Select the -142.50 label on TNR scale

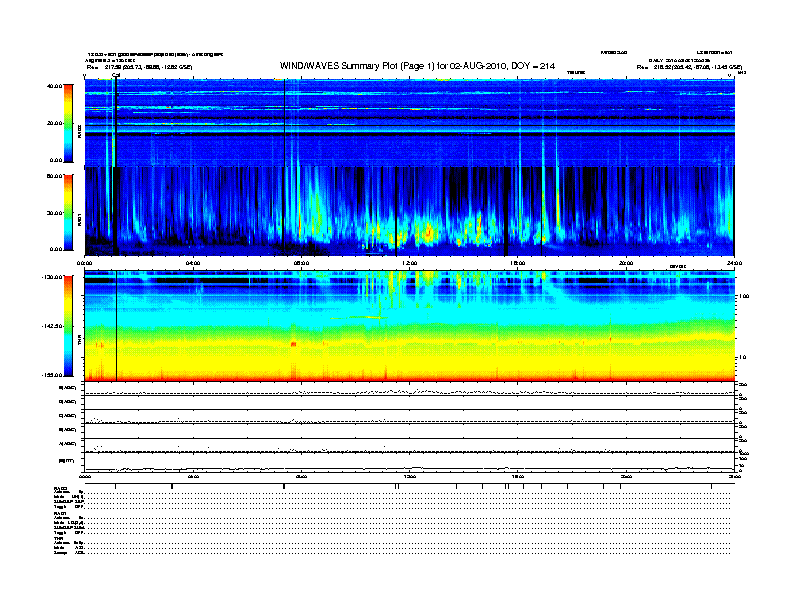52,326
